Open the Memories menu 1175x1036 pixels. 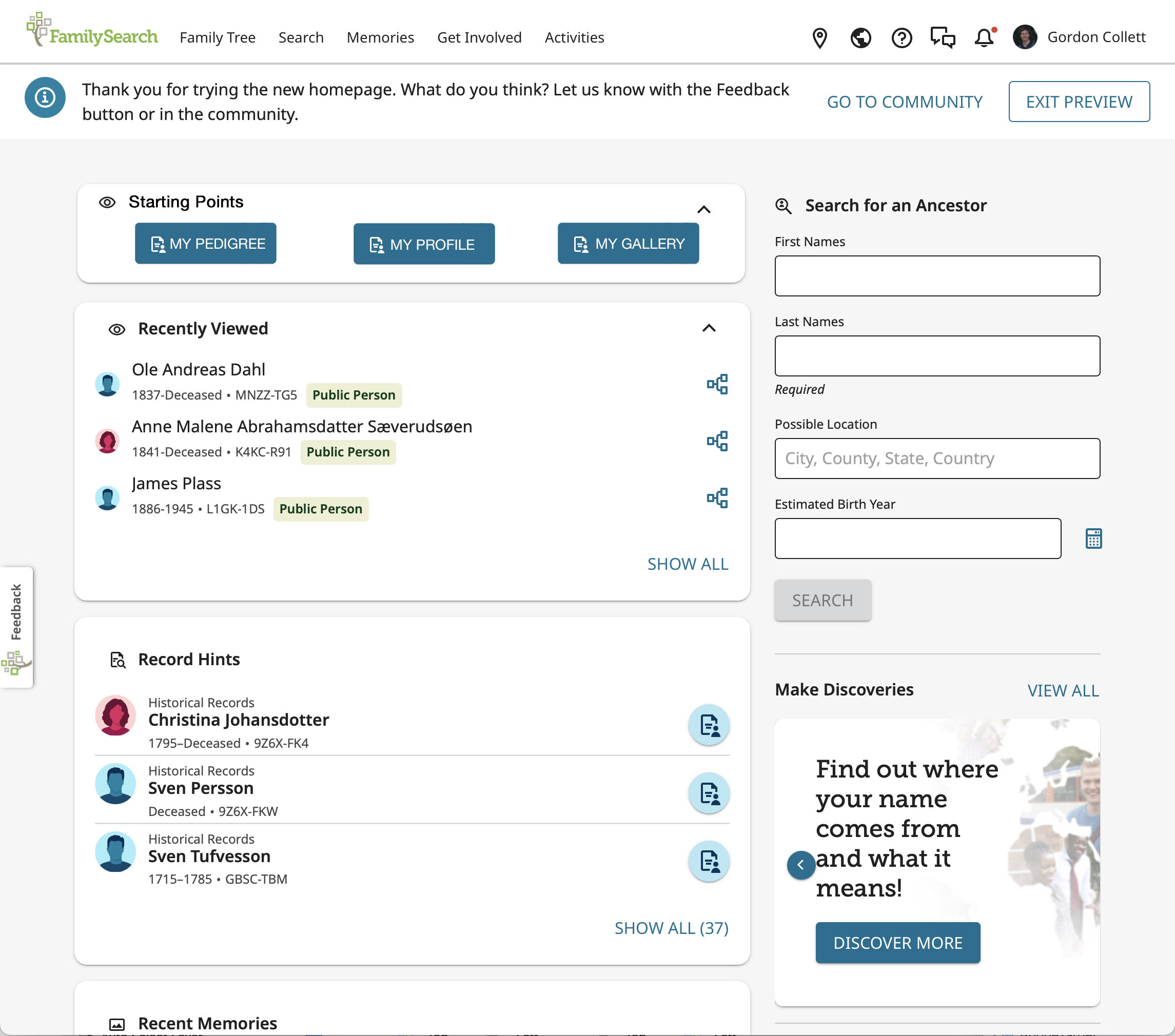(x=380, y=37)
